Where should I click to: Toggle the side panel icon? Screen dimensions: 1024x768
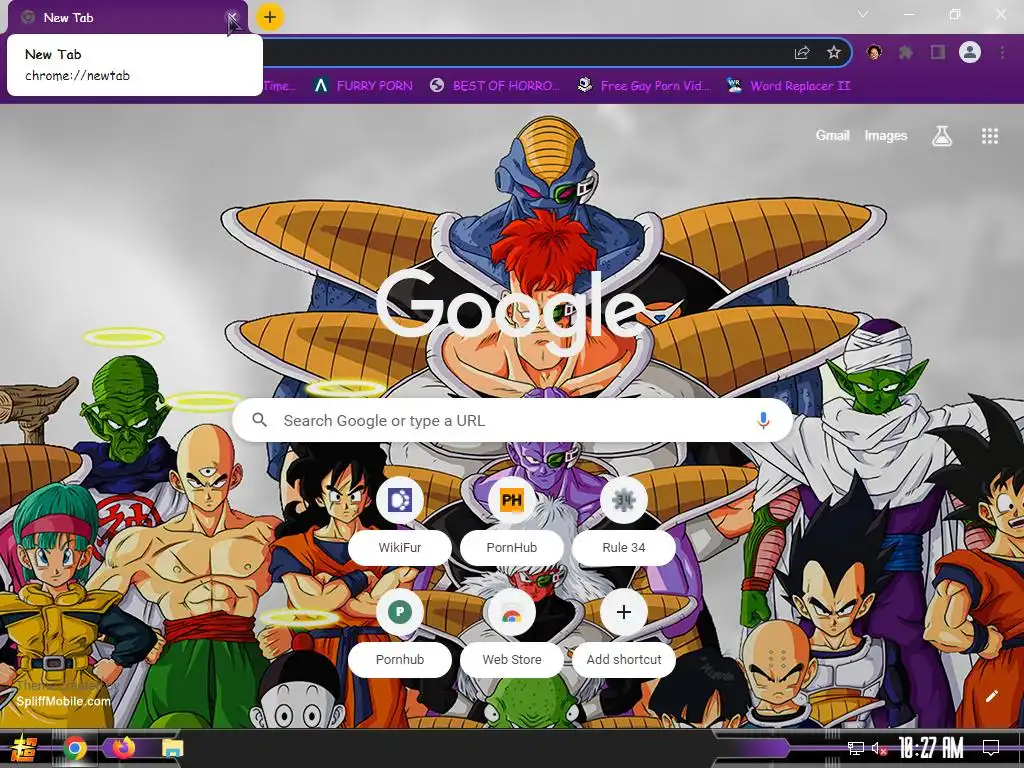[938, 52]
